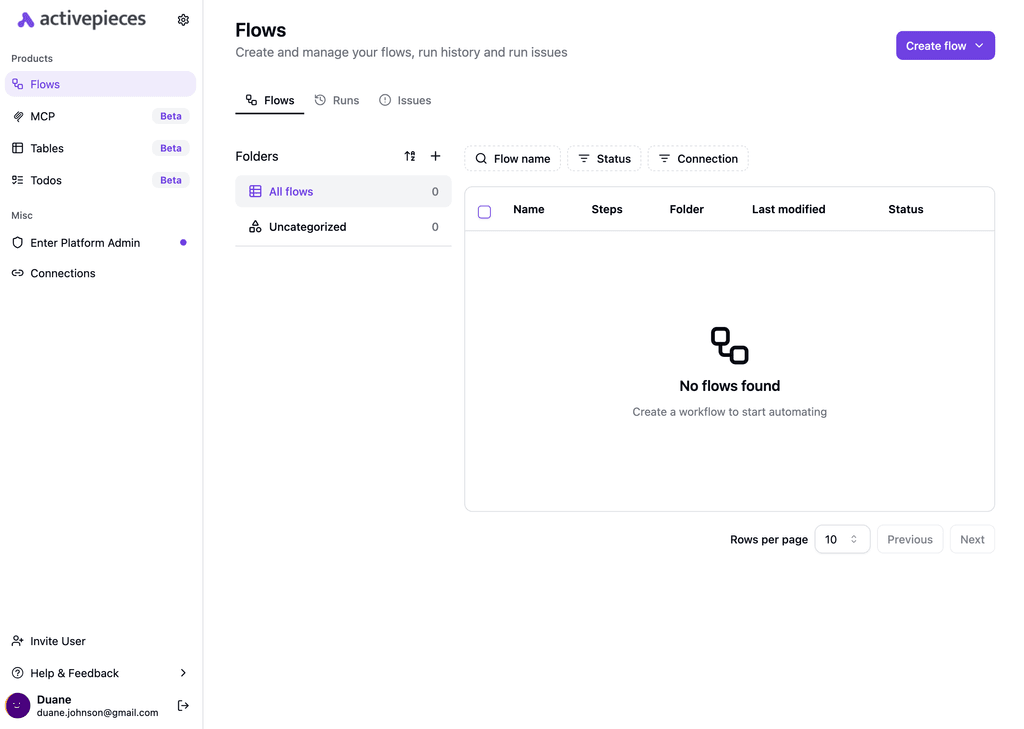Click the 'No flows found' text

729,386
